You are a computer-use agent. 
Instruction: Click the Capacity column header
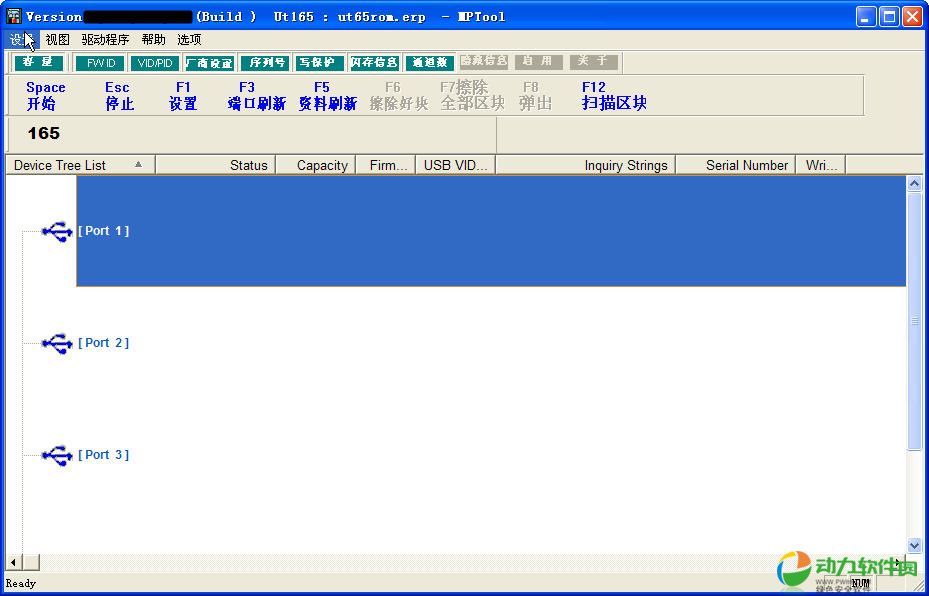(316, 165)
